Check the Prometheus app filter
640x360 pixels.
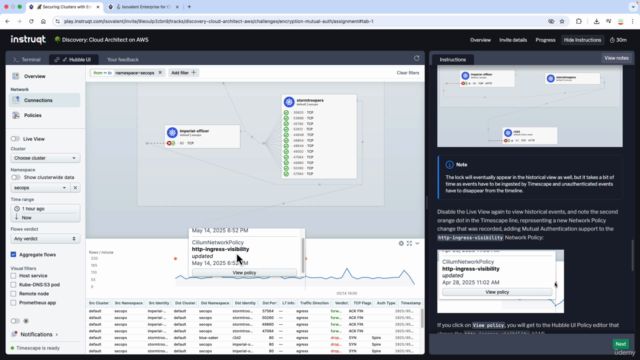tap(13, 303)
